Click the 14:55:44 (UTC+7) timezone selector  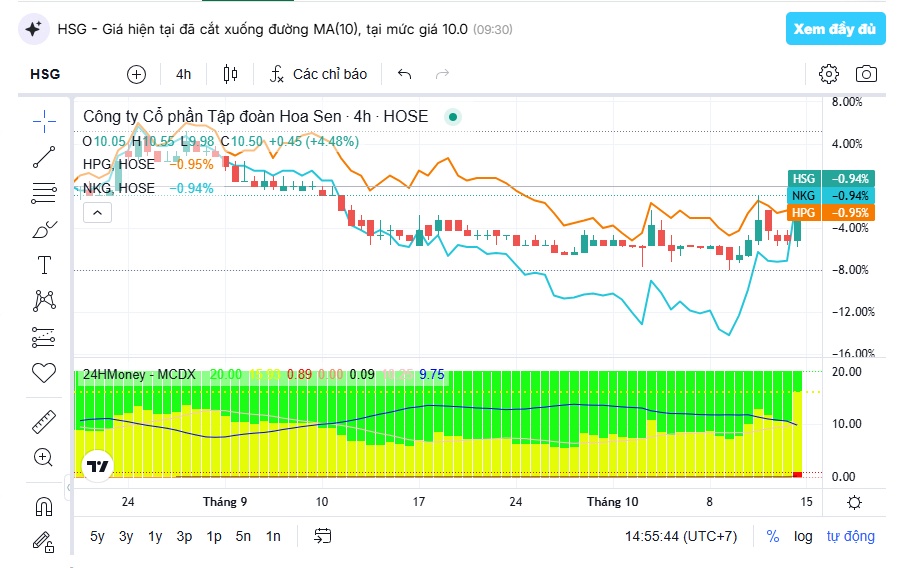point(681,536)
